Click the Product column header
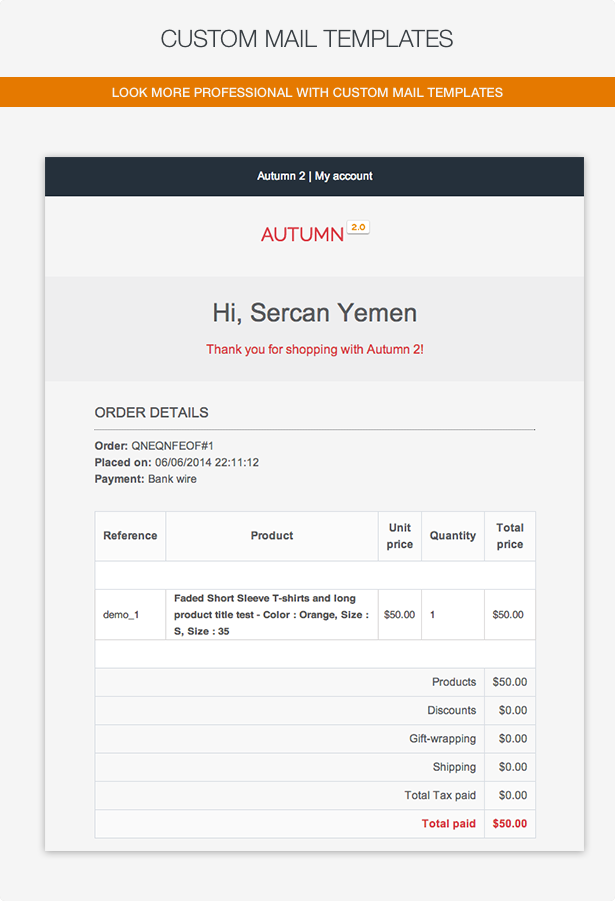This screenshot has height=901, width=615. [272, 536]
